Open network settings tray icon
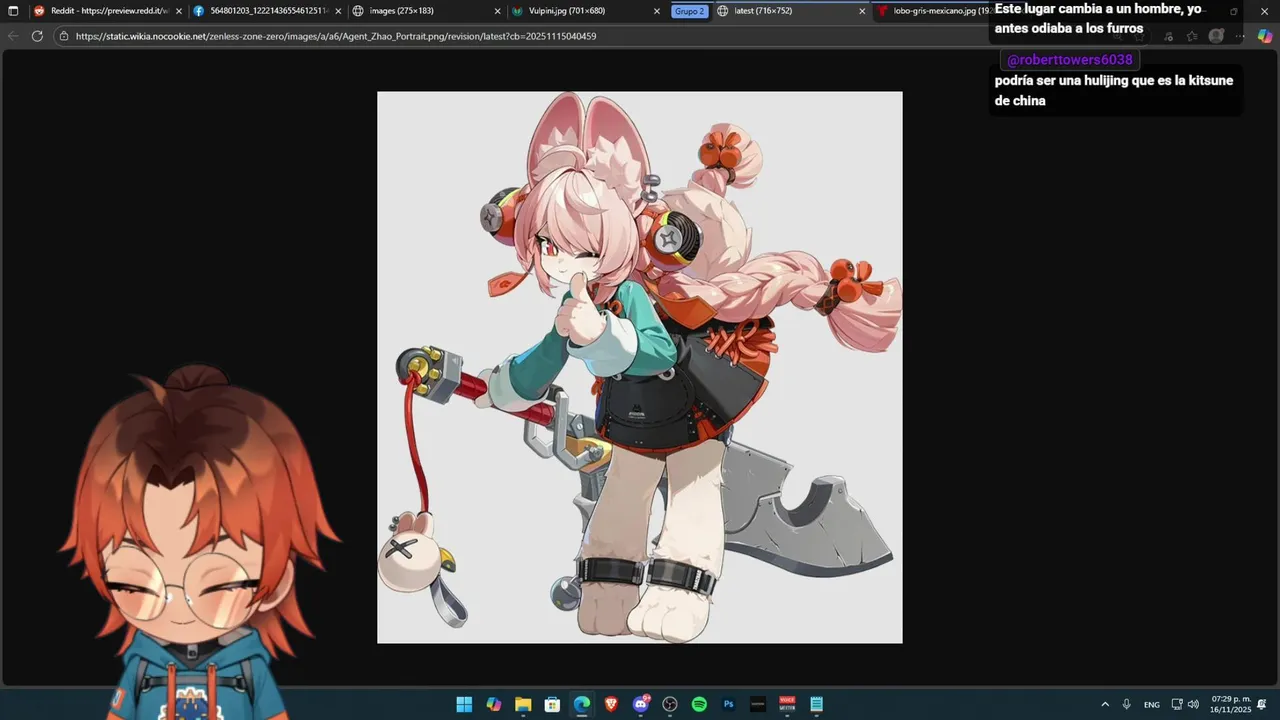Image resolution: width=1280 pixels, height=720 pixels. pyautogui.click(x=1177, y=704)
